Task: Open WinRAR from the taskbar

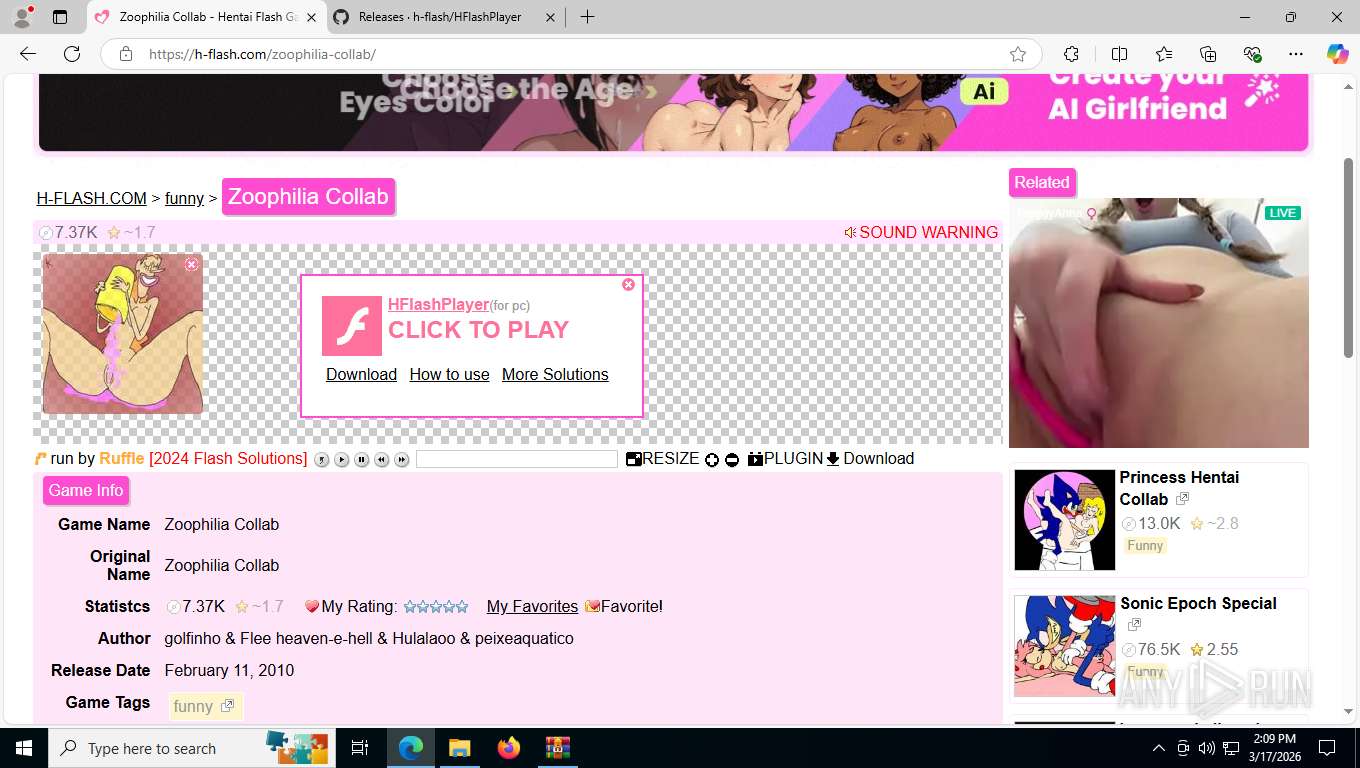Action: (x=557, y=748)
